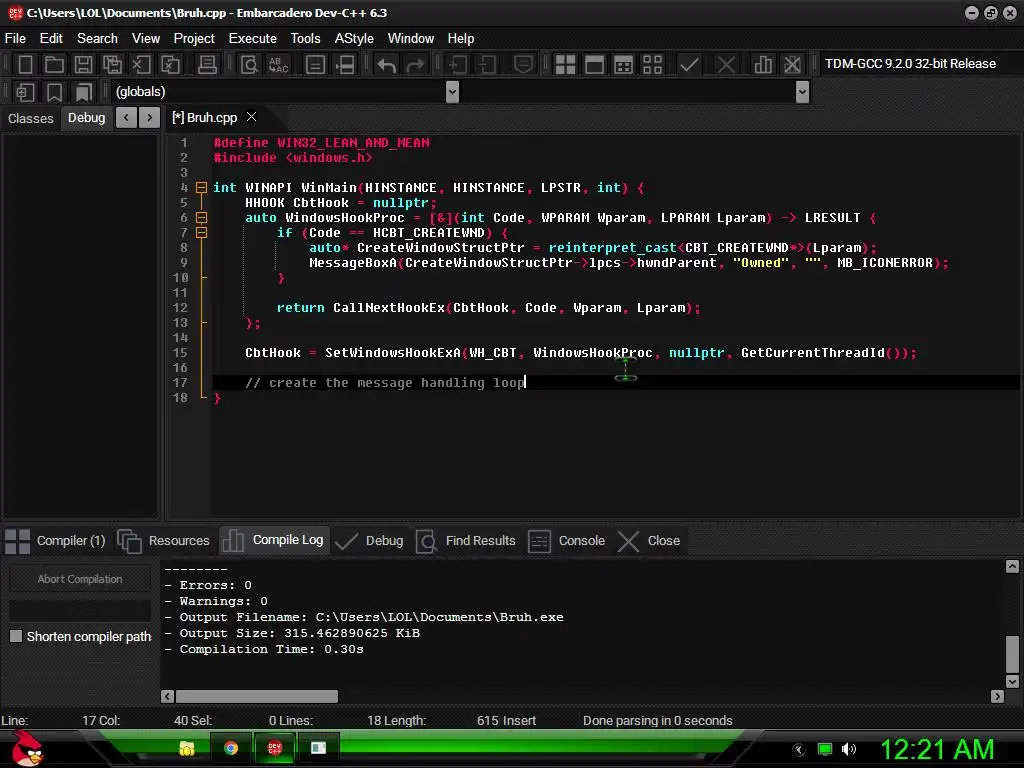Open the Tools menu
Image resolution: width=1024 pixels, height=768 pixels.
(305, 39)
